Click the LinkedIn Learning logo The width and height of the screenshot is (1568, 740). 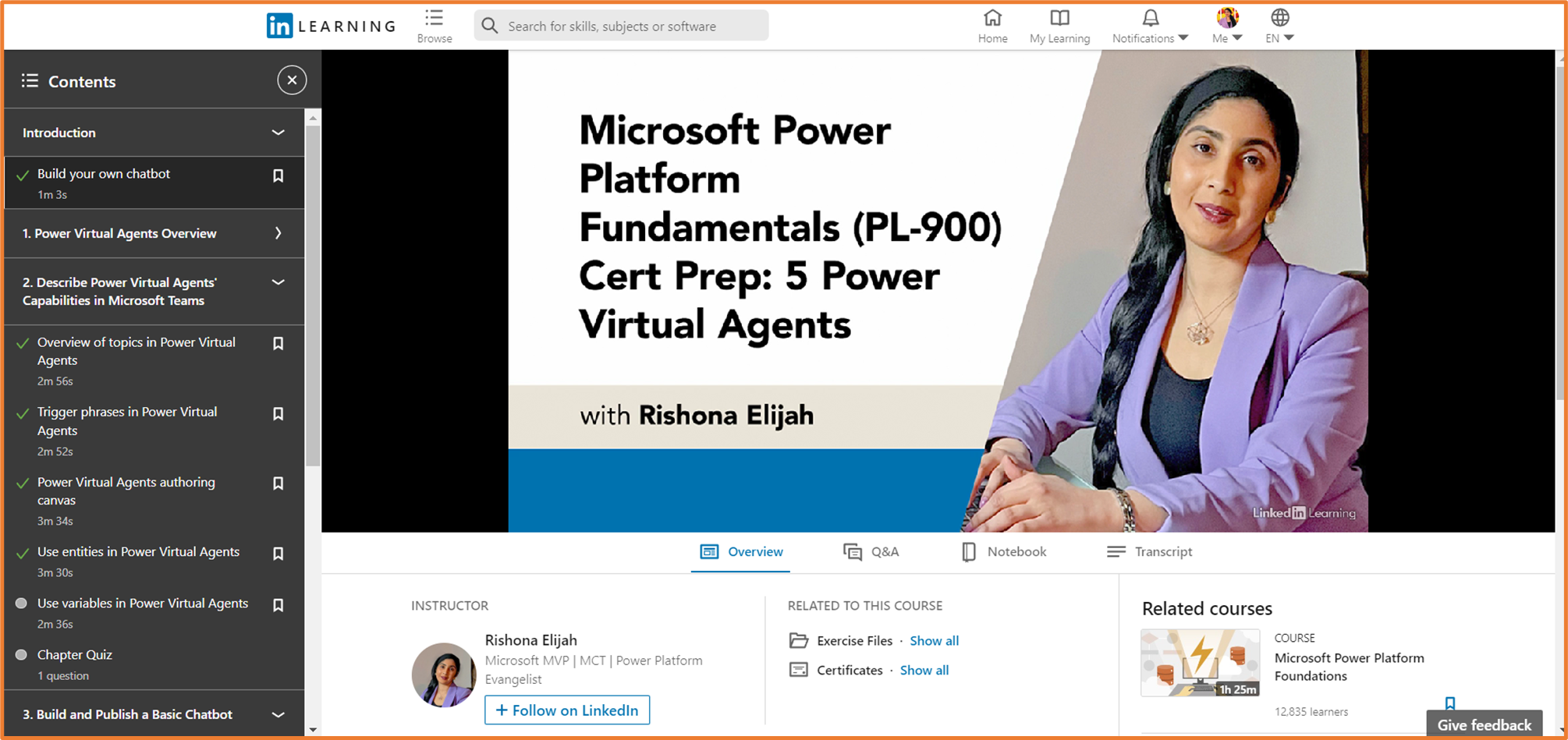pyautogui.click(x=331, y=26)
